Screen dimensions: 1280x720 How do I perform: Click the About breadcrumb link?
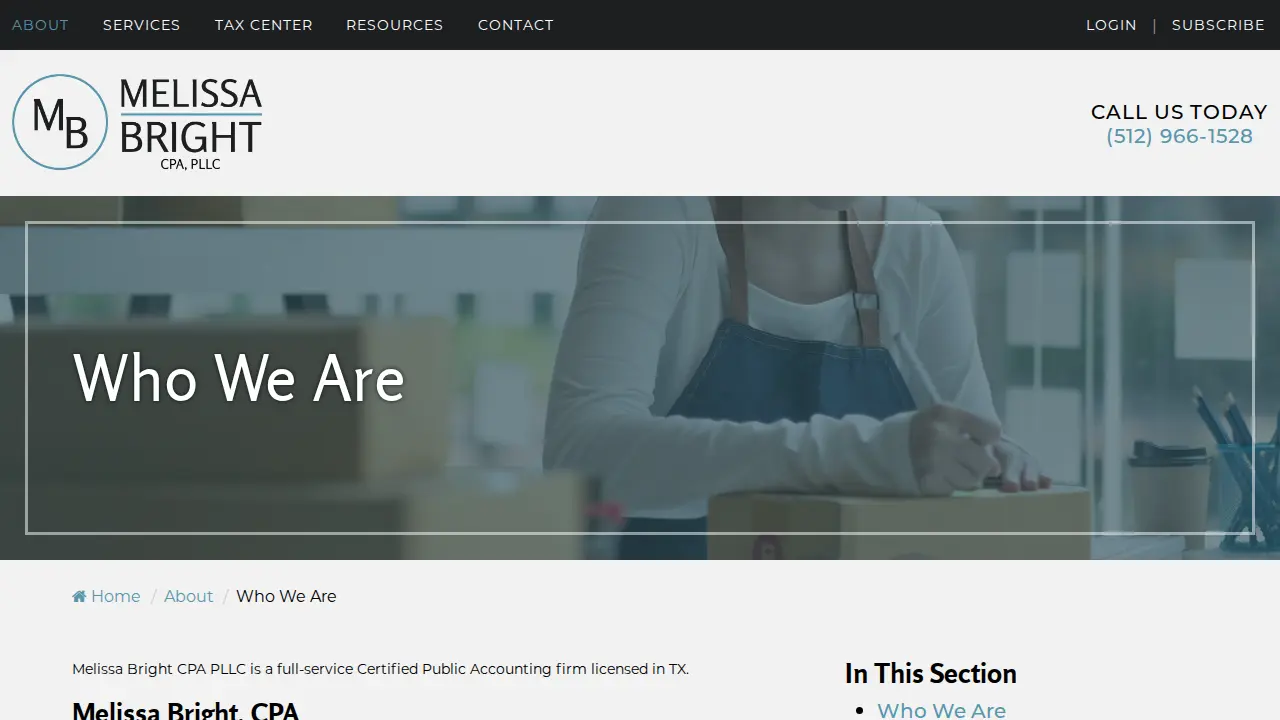[189, 597]
